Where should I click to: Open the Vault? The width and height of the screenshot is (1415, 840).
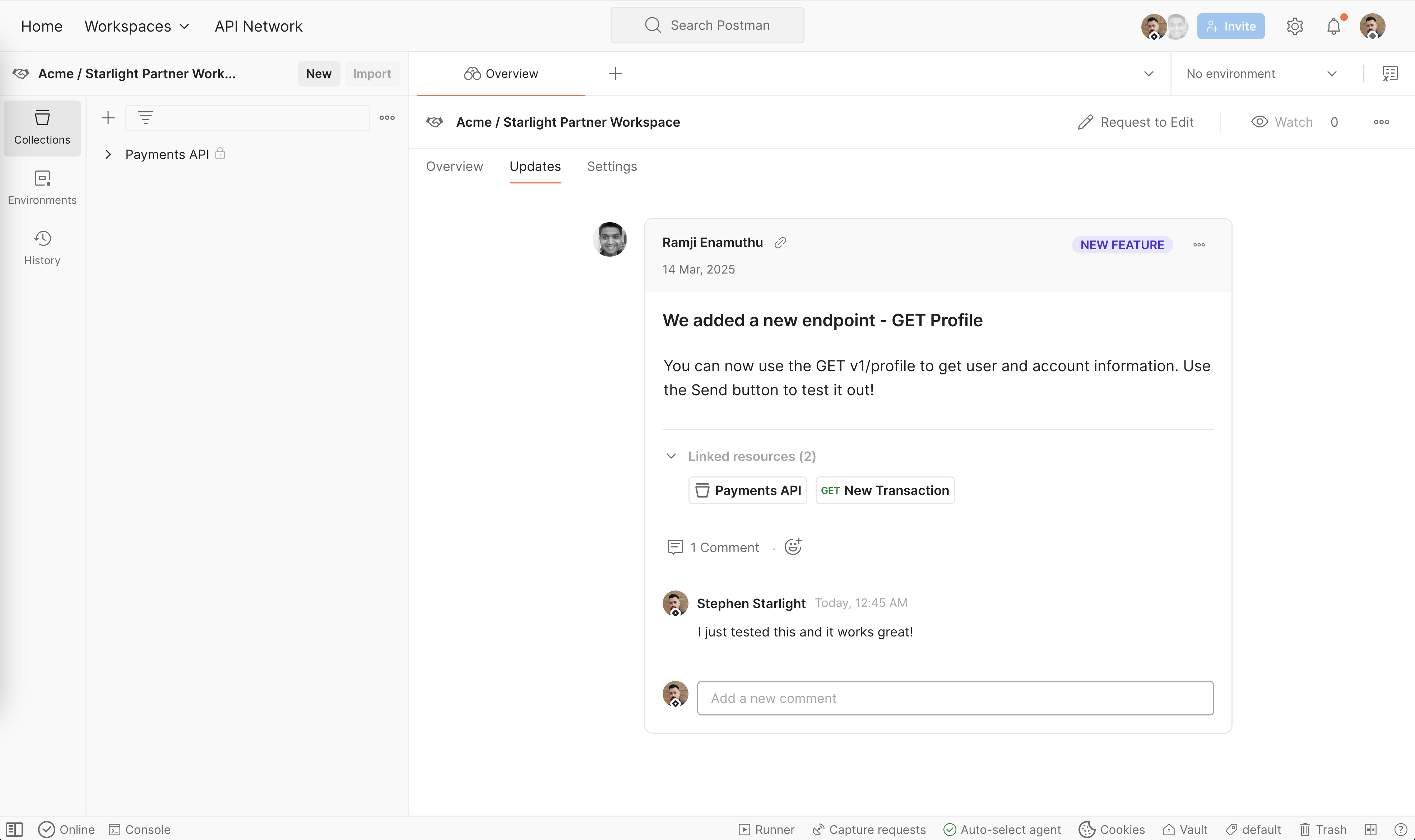click(1185, 829)
